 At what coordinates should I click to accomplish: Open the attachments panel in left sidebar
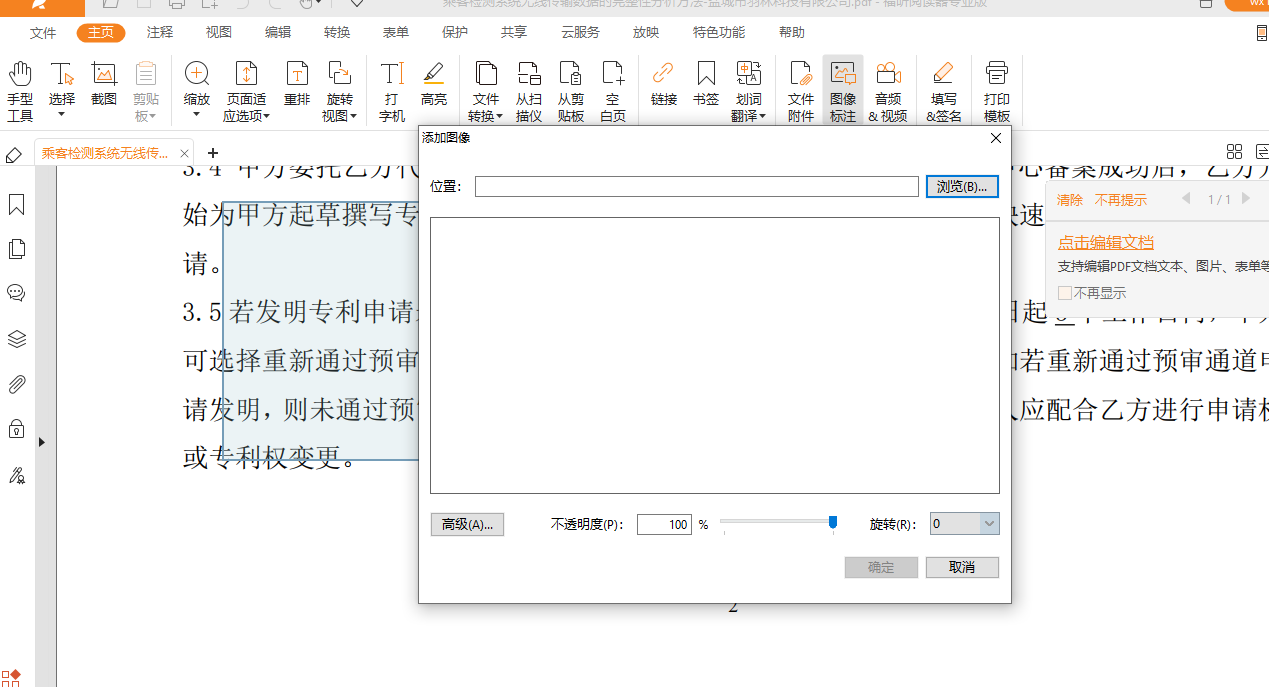point(16,385)
